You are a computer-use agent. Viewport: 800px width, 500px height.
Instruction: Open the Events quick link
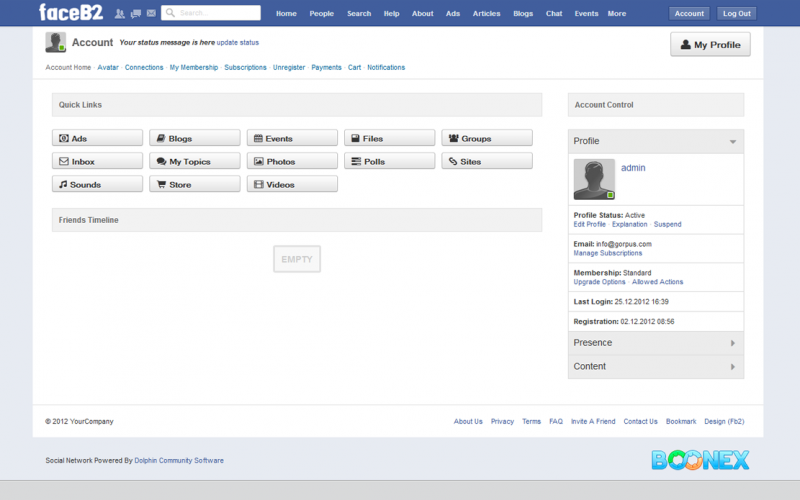292,138
